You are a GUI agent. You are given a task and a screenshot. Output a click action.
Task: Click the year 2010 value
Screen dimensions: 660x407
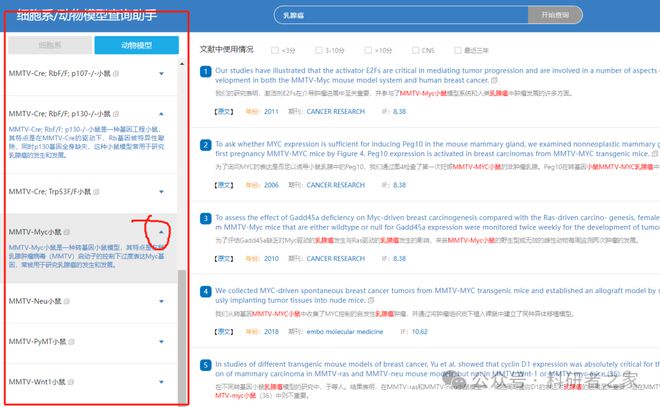pyautogui.click(x=271, y=259)
